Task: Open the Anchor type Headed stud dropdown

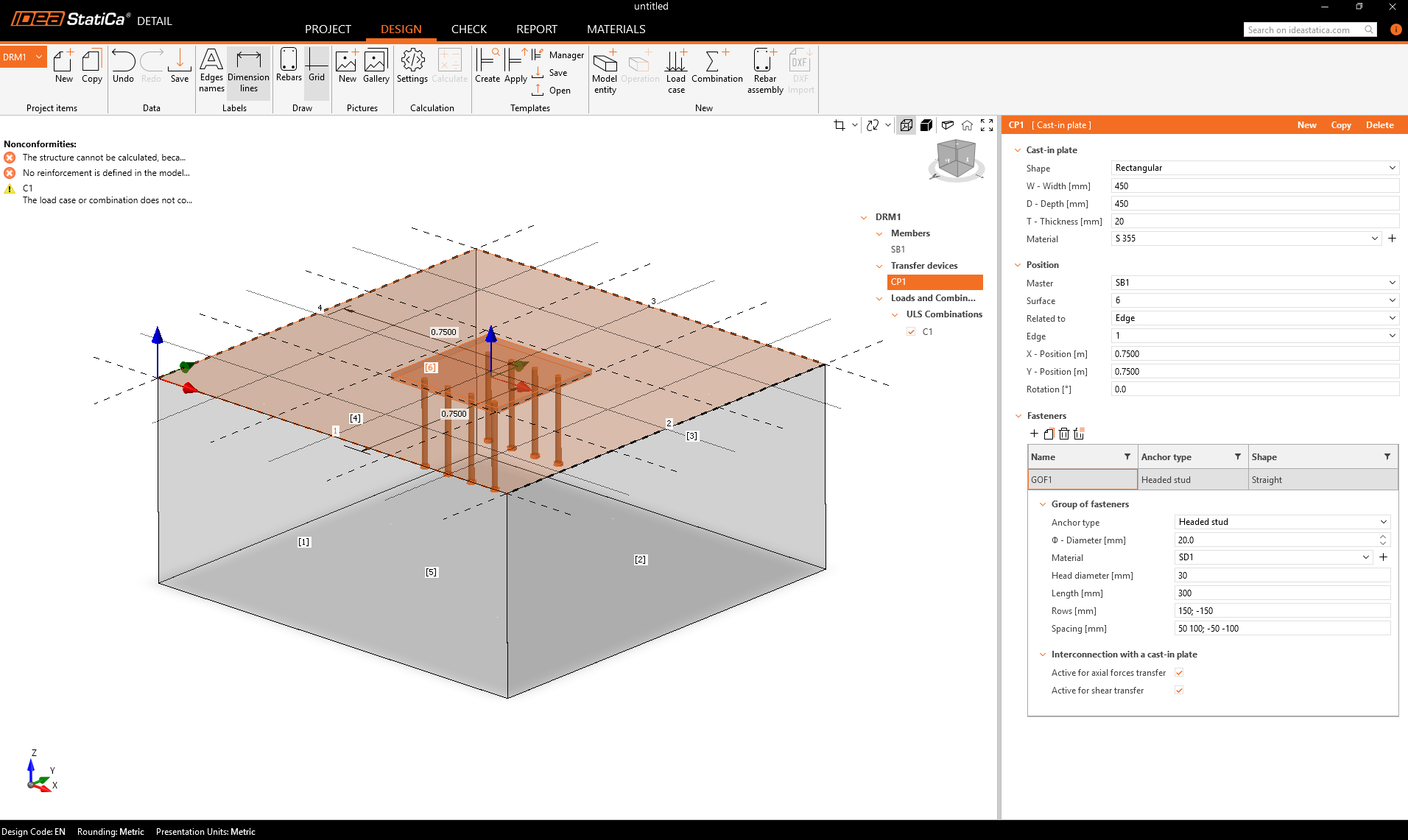Action: pos(1281,522)
